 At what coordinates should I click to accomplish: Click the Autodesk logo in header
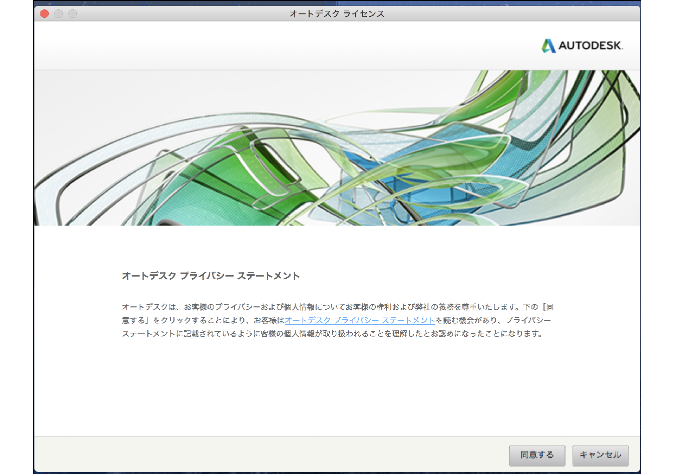point(582,46)
